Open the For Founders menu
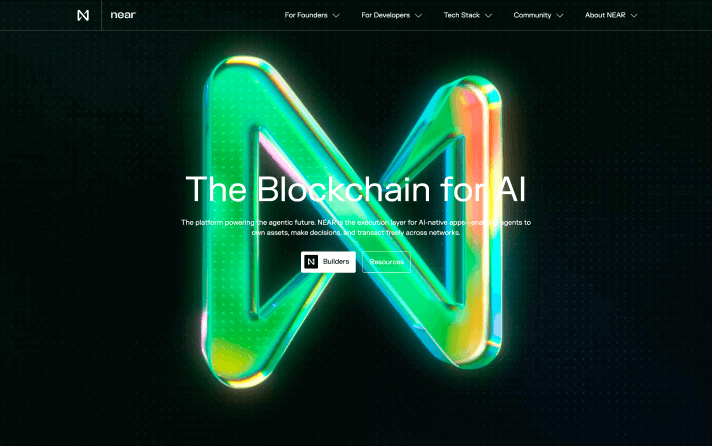Image resolution: width=712 pixels, height=446 pixels. point(312,15)
